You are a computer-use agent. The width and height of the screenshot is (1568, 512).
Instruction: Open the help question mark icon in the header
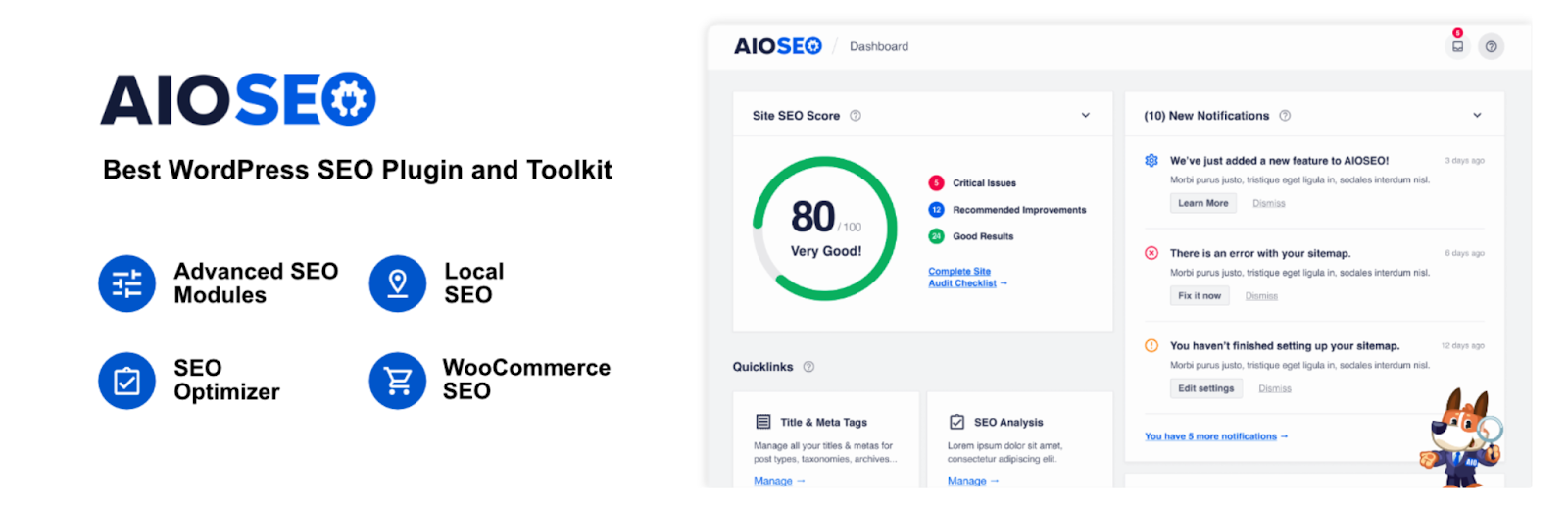click(1491, 46)
